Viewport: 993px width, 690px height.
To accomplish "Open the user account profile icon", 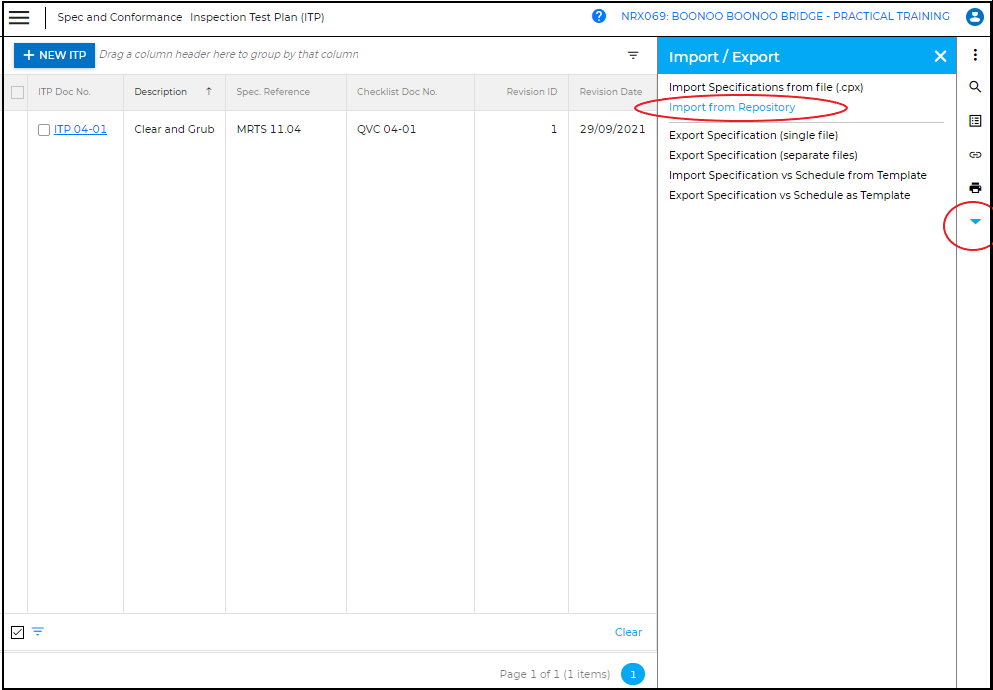I will tap(974, 17).
